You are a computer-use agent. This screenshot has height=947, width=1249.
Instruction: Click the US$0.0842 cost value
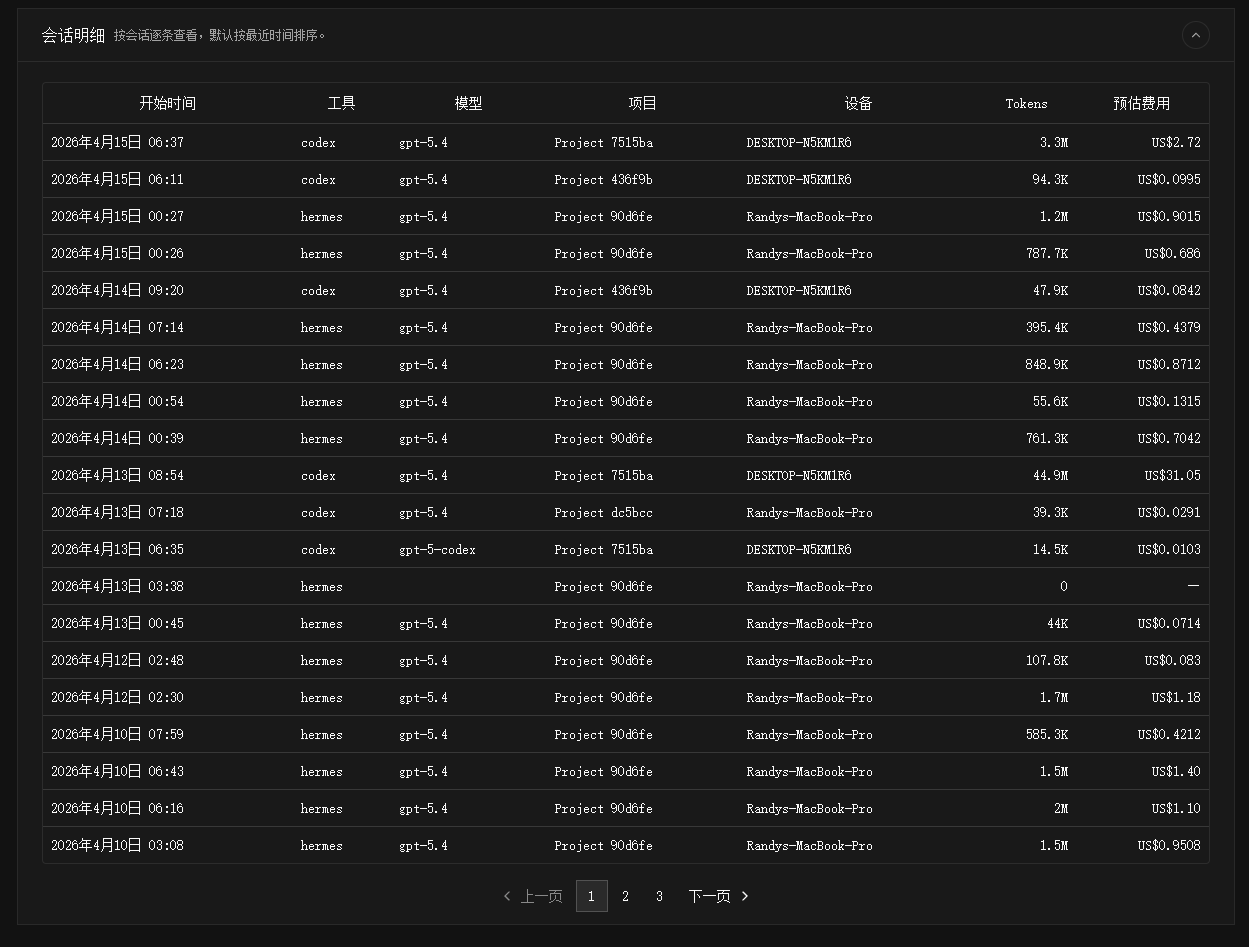coord(1169,290)
